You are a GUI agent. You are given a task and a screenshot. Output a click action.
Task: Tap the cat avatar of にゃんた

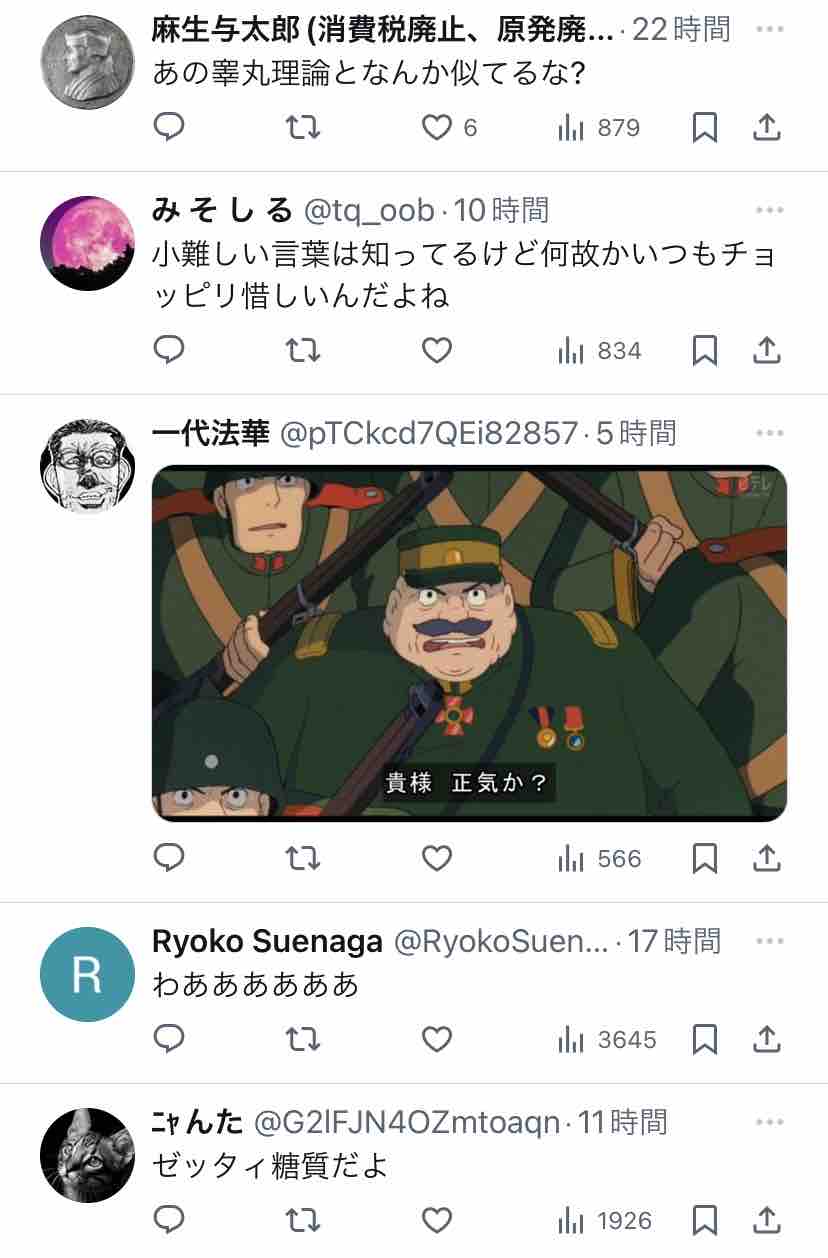[87, 1154]
